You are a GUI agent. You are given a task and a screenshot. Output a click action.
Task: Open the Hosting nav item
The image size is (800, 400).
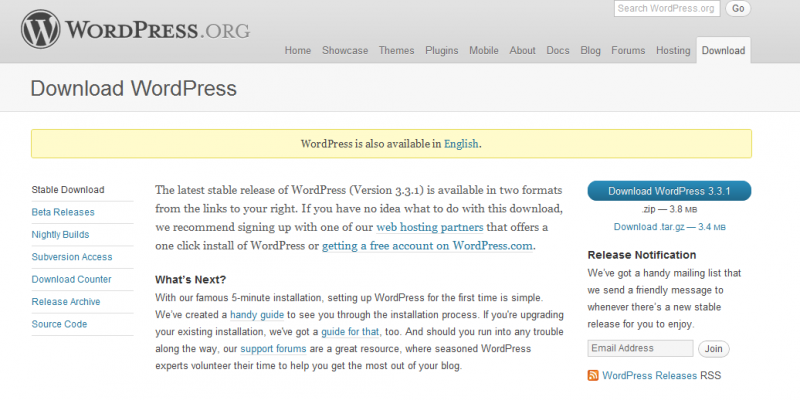[673, 51]
